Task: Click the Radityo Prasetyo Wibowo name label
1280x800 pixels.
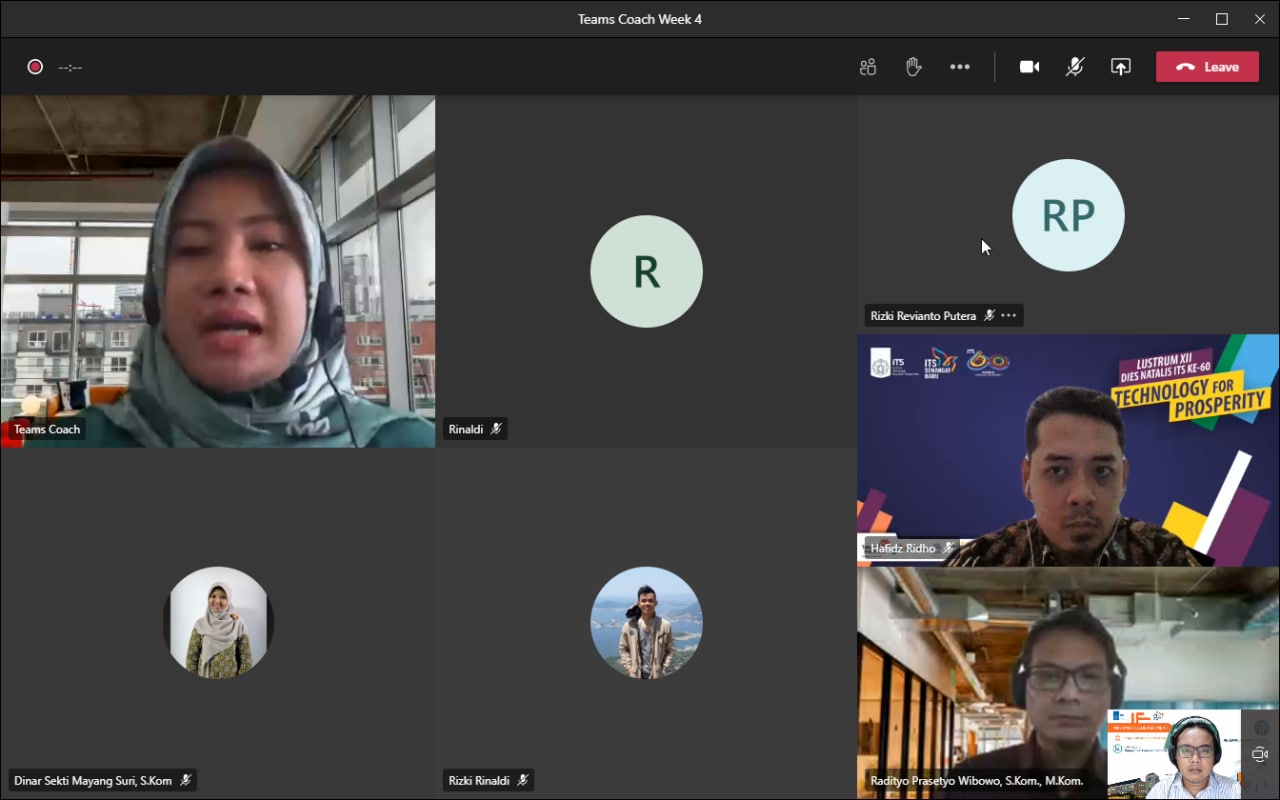Action: [x=976, y=780]
